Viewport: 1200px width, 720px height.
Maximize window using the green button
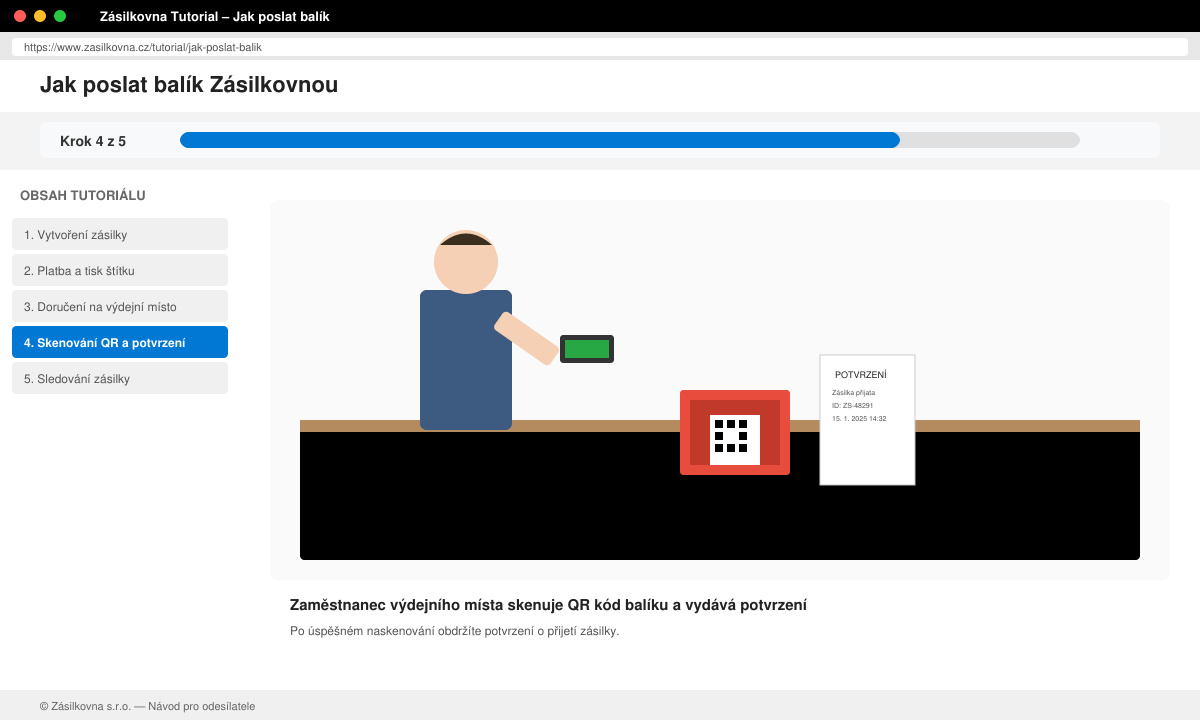pyautogui.click(x=60, y=16)
